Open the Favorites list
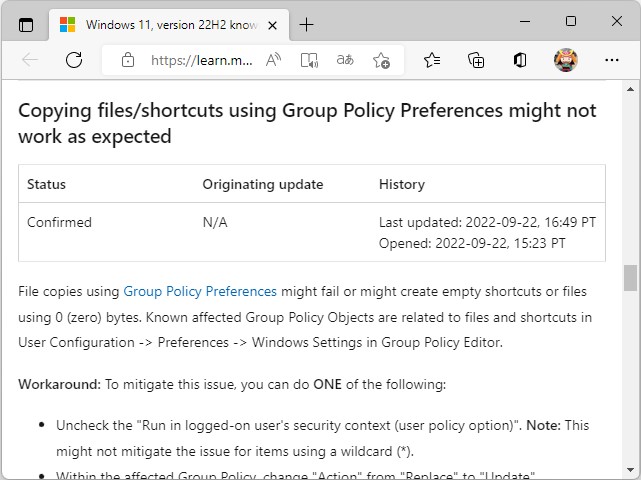 click(x=432, y=60)
